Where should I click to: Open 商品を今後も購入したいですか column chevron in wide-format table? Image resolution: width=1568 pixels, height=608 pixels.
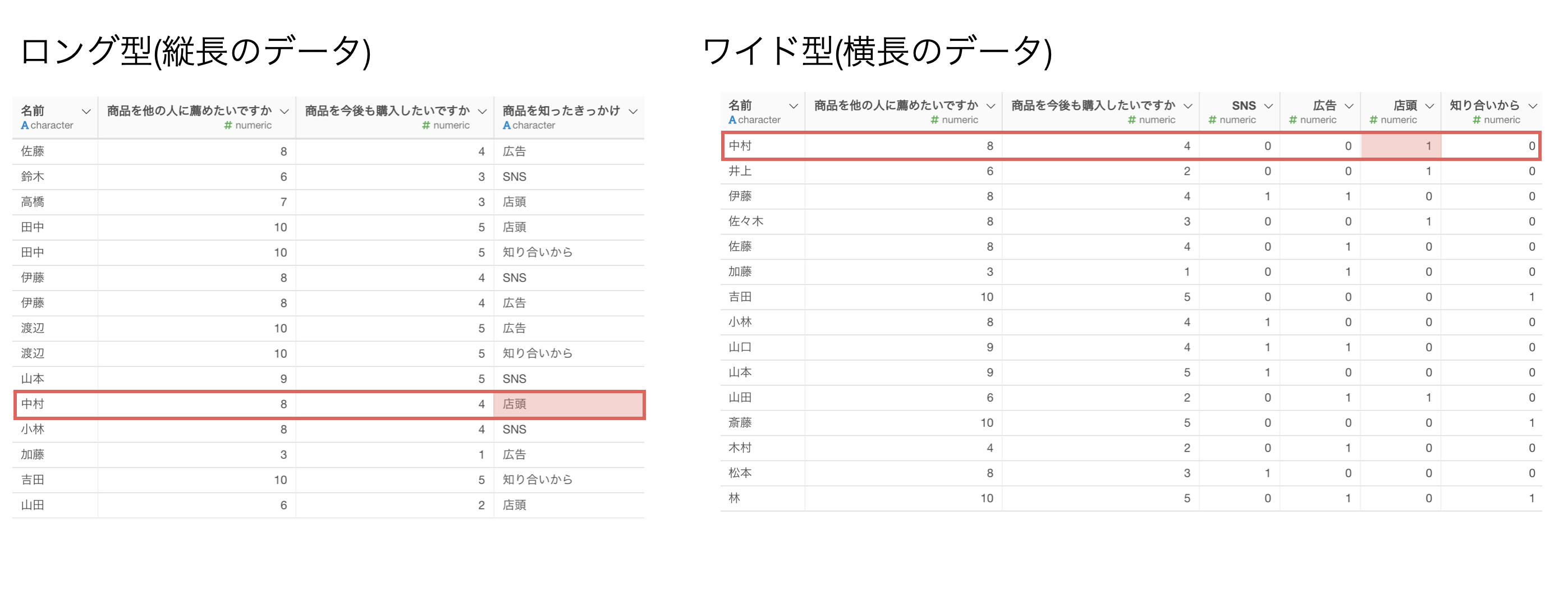(1188, 106)
